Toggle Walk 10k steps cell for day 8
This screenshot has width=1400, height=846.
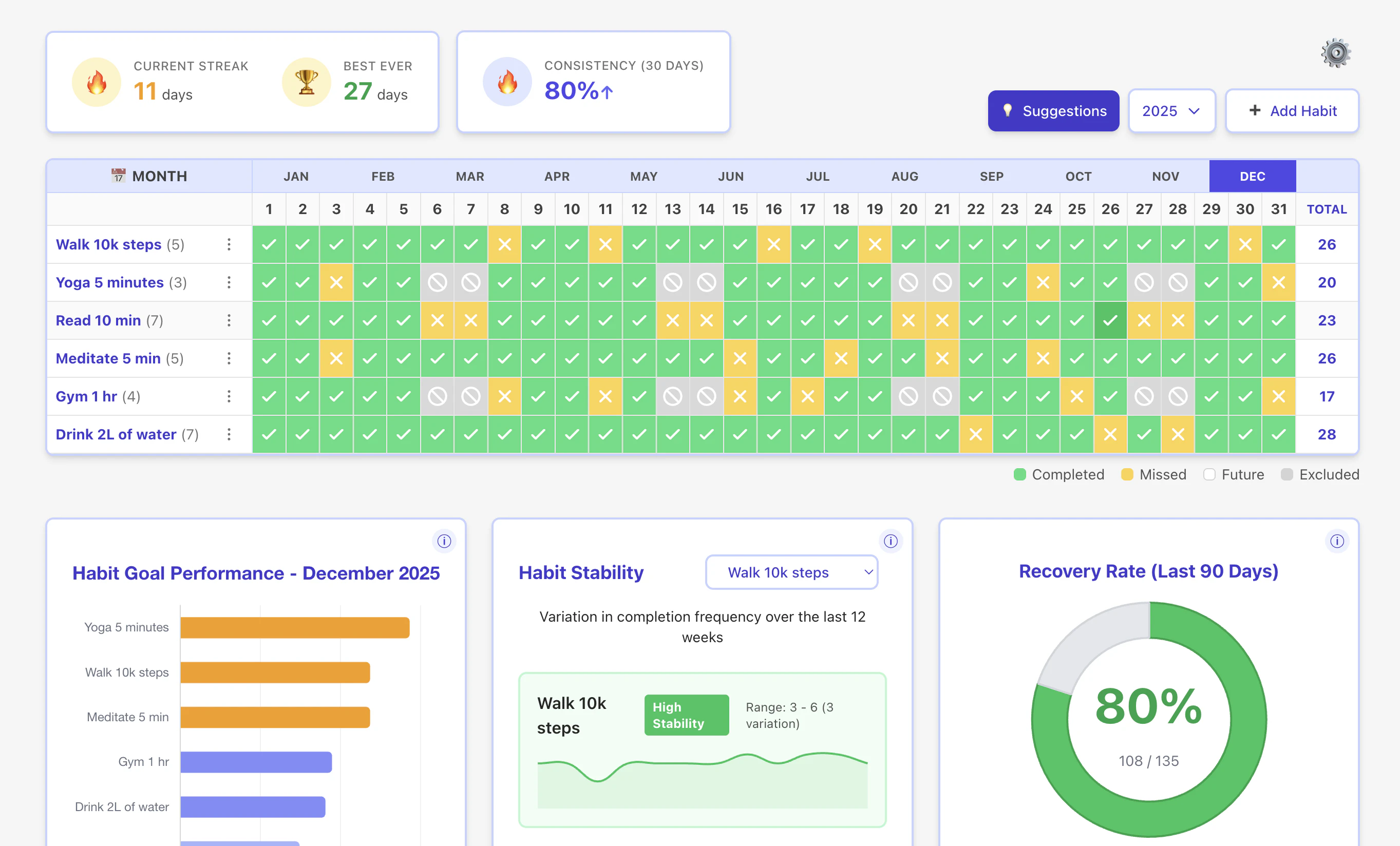point(504,245)
